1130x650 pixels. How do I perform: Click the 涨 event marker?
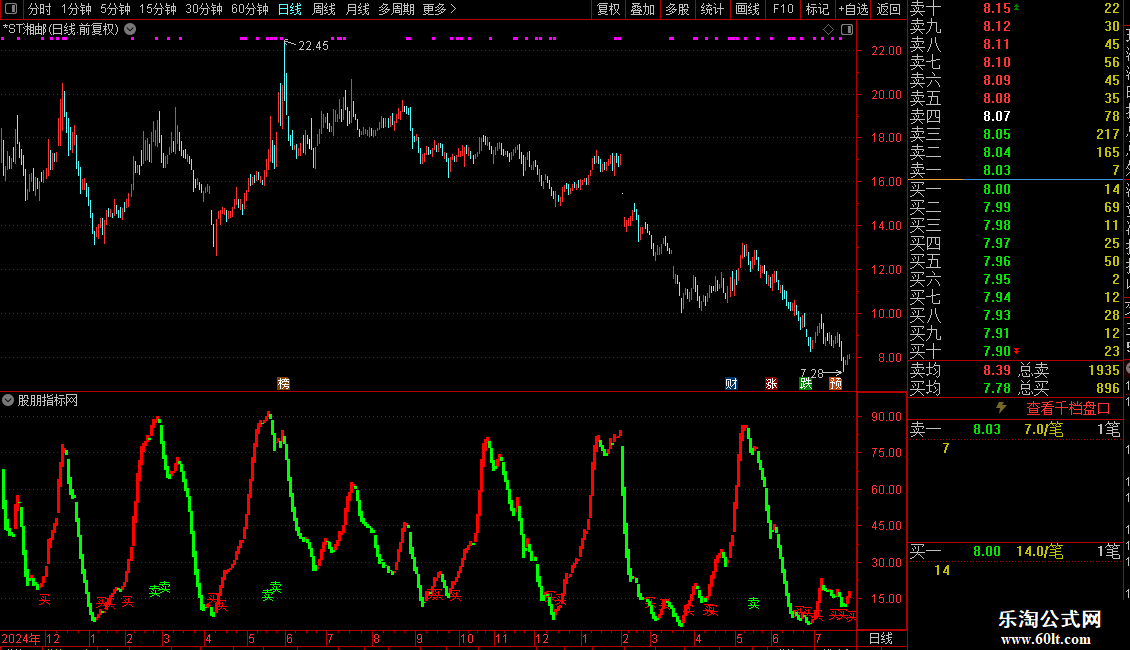(771, 383)
